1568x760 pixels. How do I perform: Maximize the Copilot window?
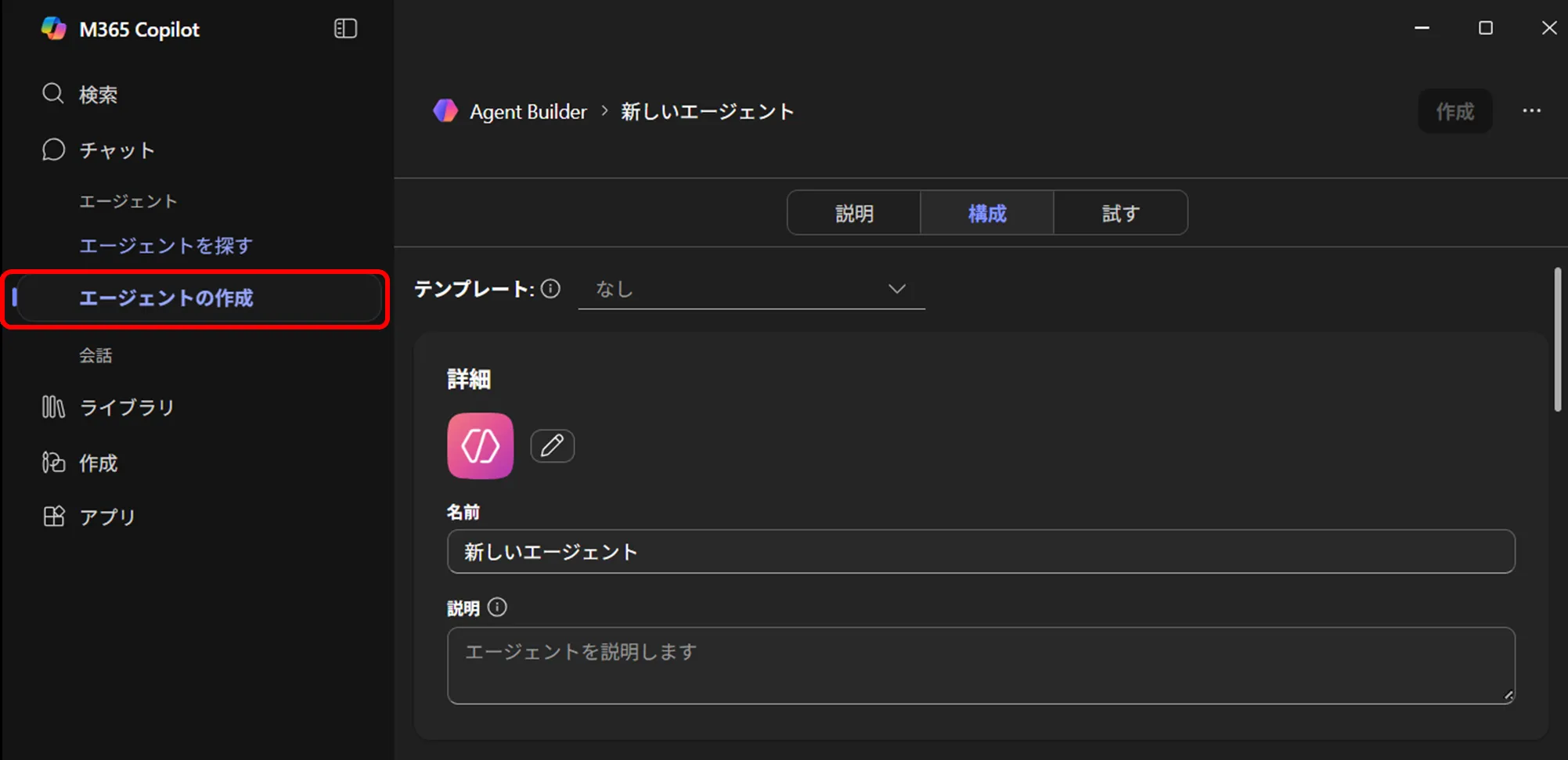[1485, 28]
